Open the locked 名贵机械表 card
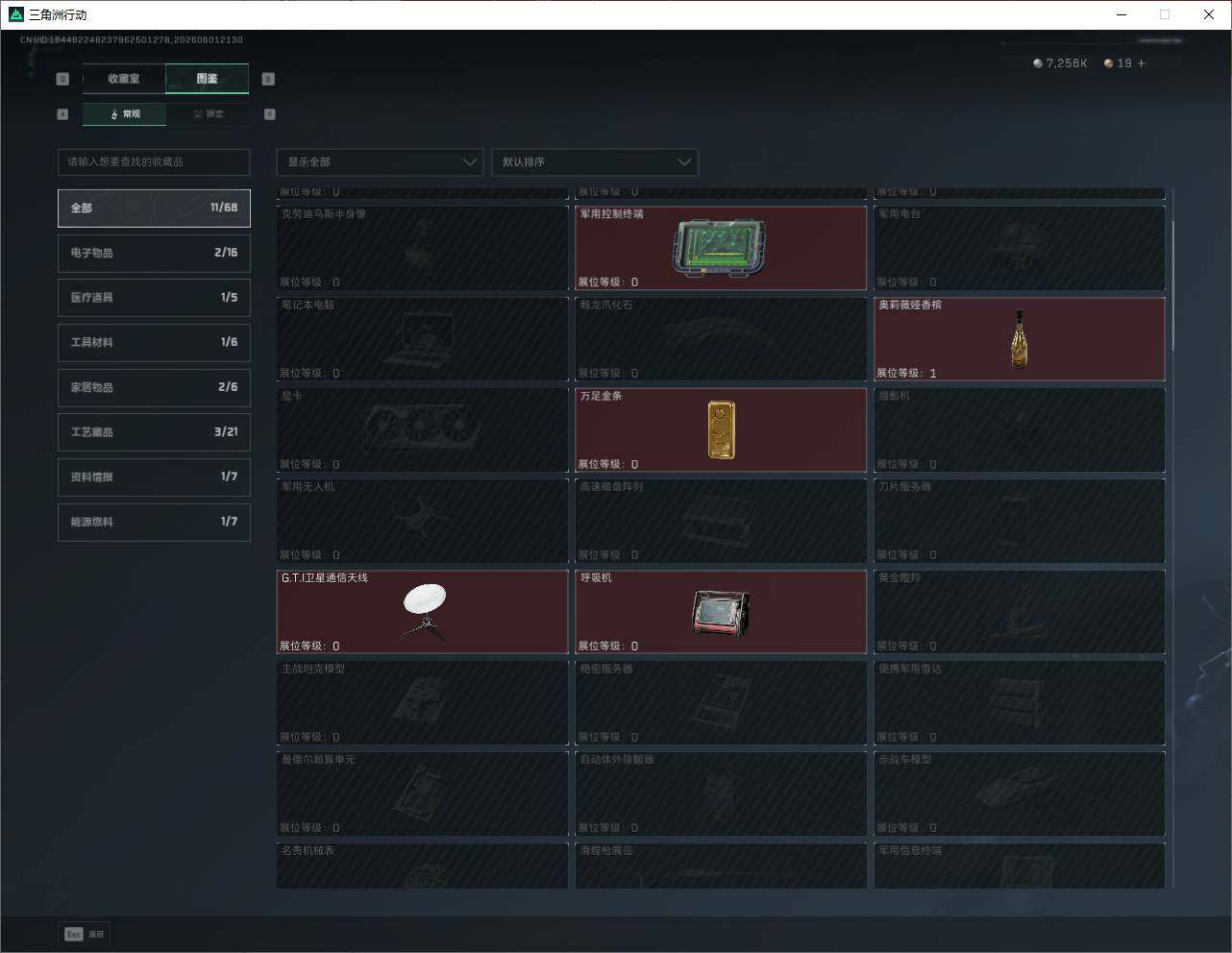This screenshot has width=1232, height=953. click(422, 866)
